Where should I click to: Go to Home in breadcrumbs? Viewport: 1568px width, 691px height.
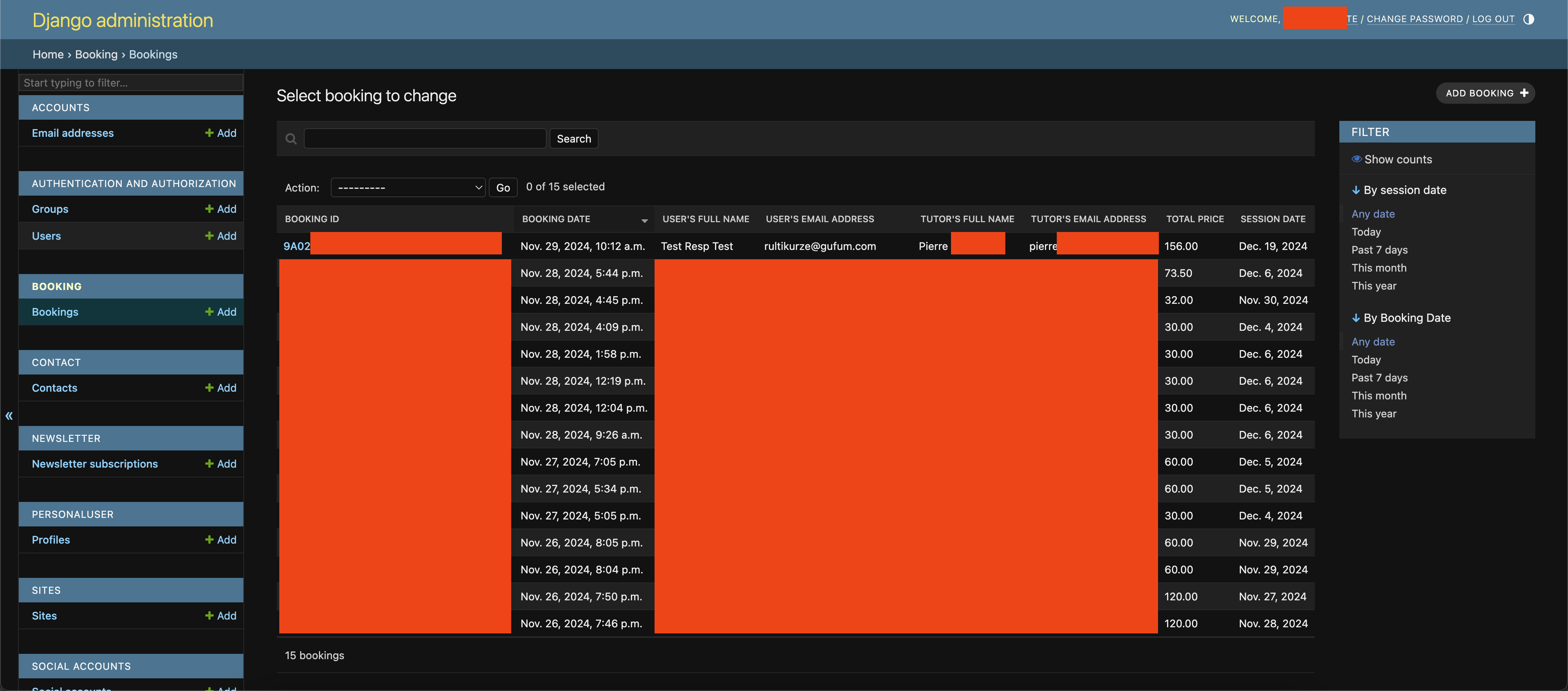(x=48, y=54)
